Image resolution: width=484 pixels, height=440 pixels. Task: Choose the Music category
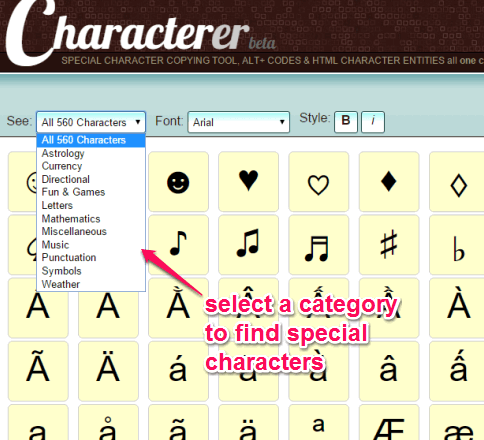(91, 245)
